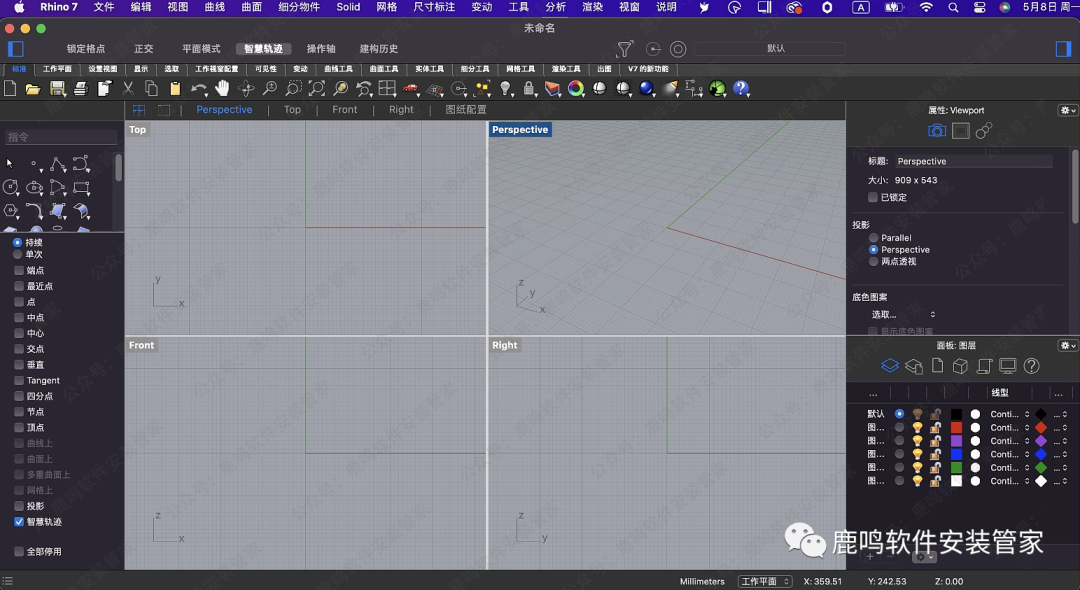This screenshot has width=1080, height=590.
Task: Click the lock objects padlock icon in toolbar
Action: pyautogui.click(x=530, y=89)
